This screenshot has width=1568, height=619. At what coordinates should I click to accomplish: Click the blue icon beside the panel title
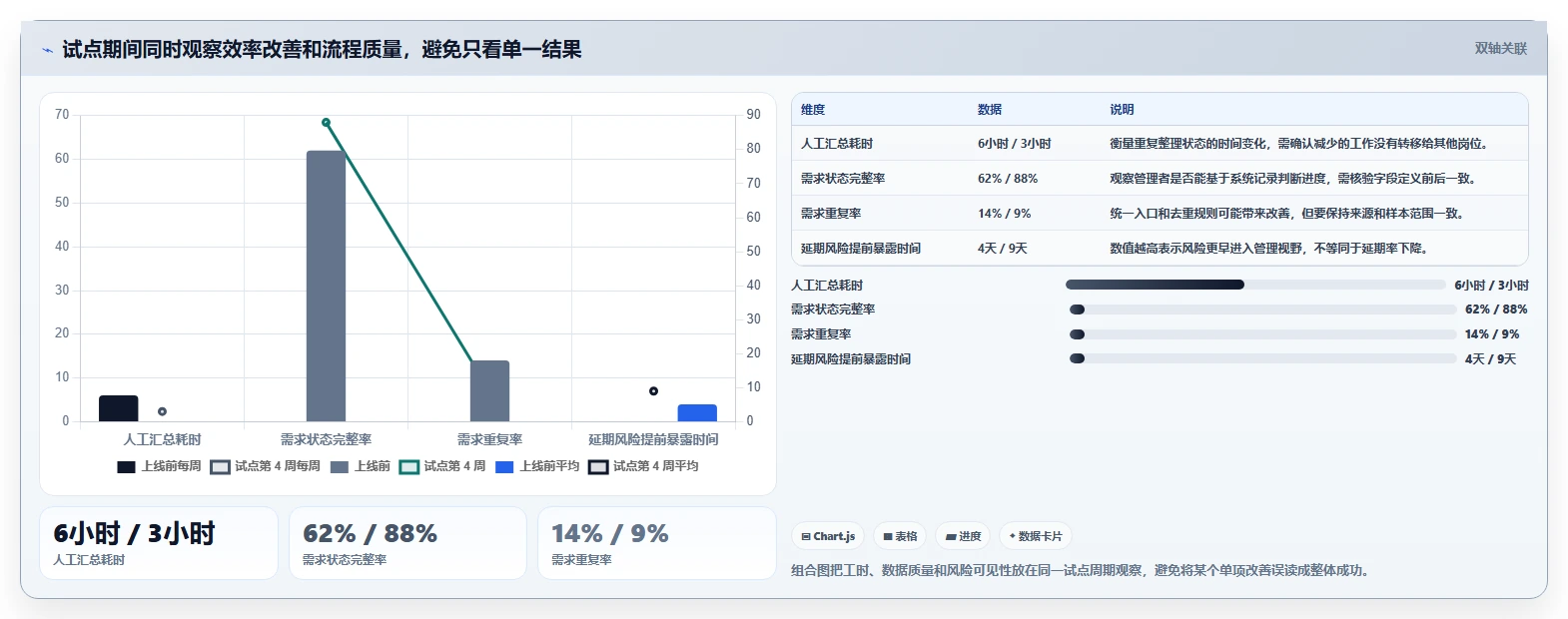point(47,50)
